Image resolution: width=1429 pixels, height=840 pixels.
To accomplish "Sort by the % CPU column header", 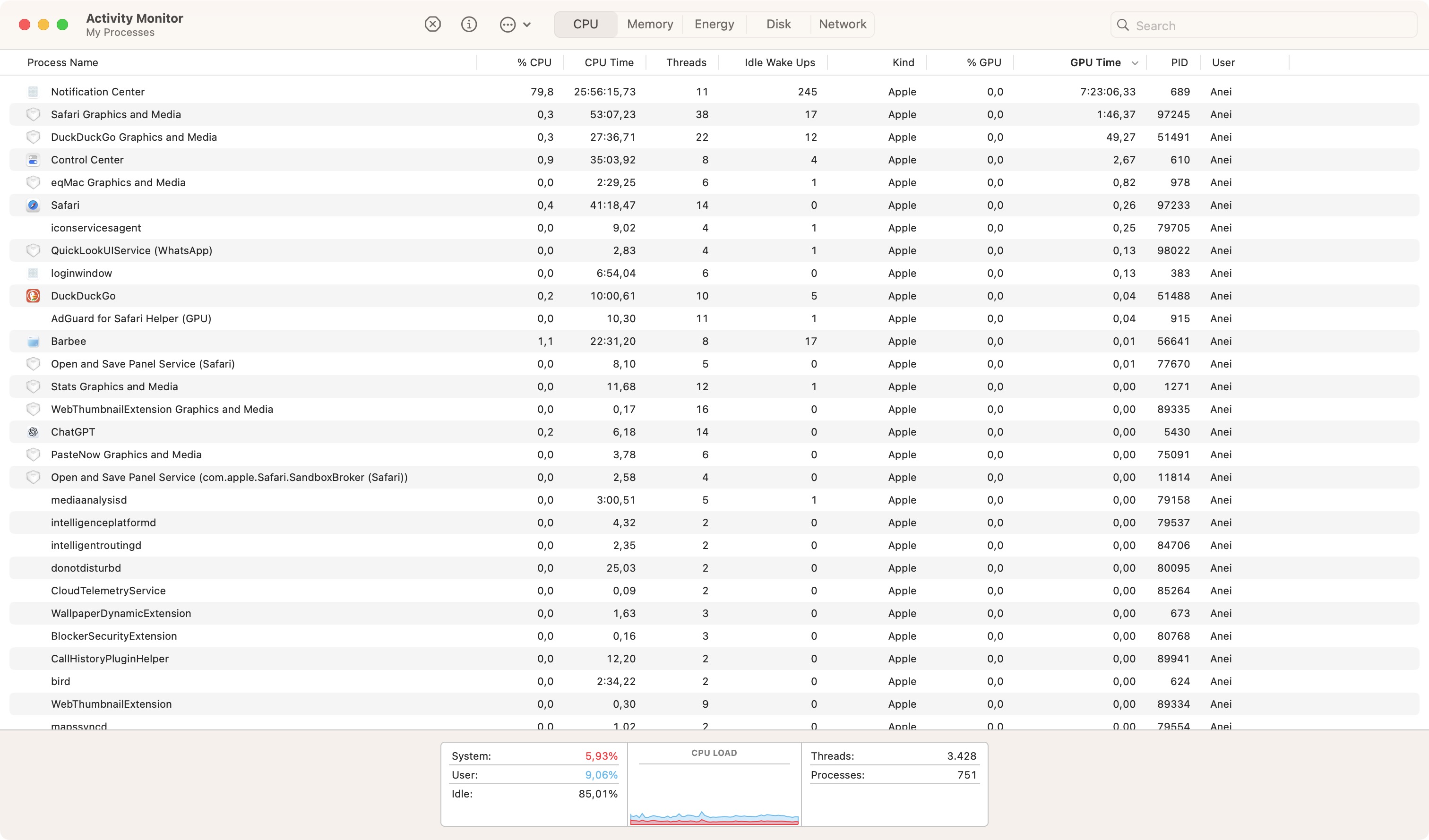I will (x=534, y=62).
